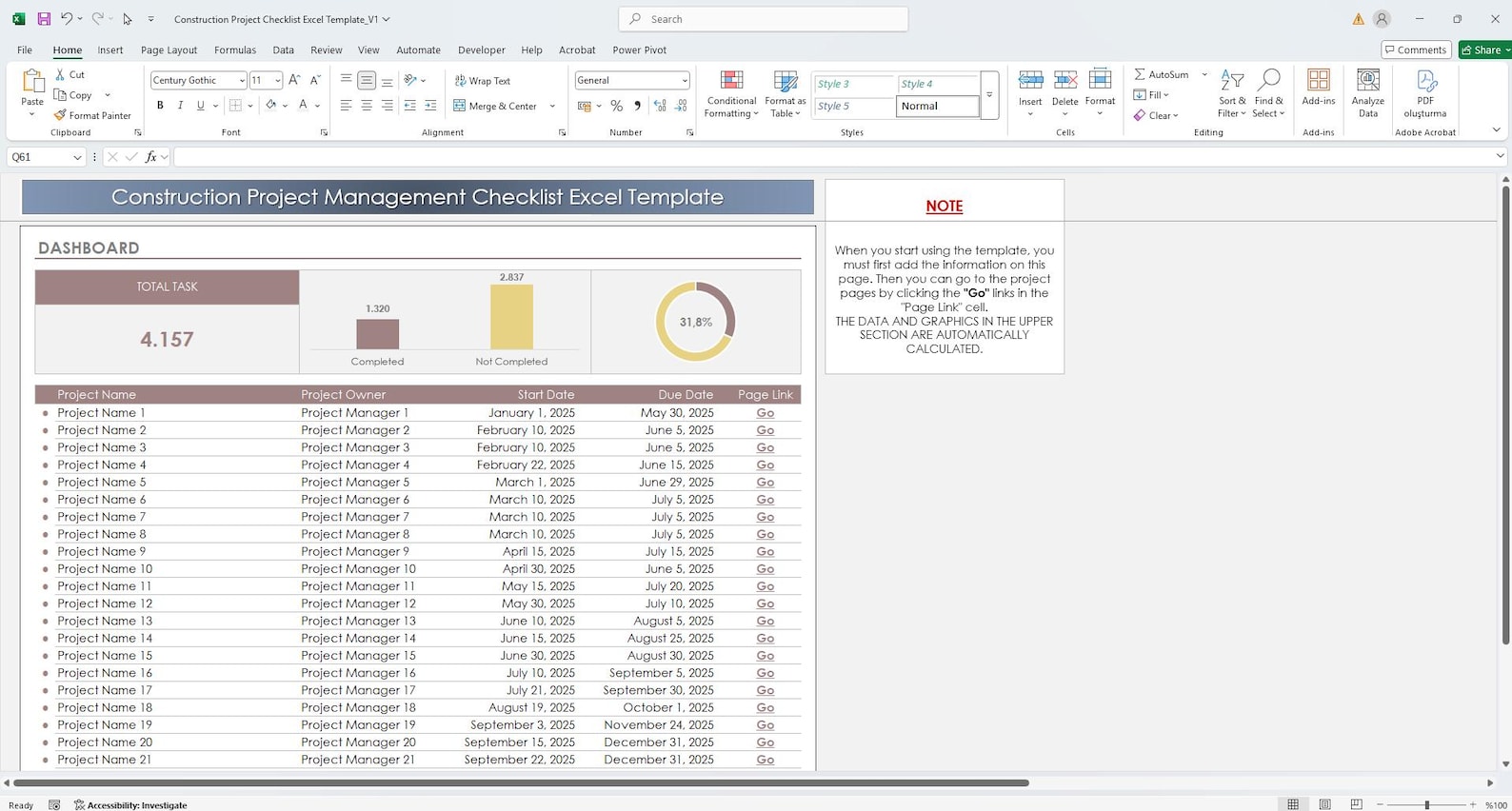
Task: Click the Share button
Action: click(1484, 49)
